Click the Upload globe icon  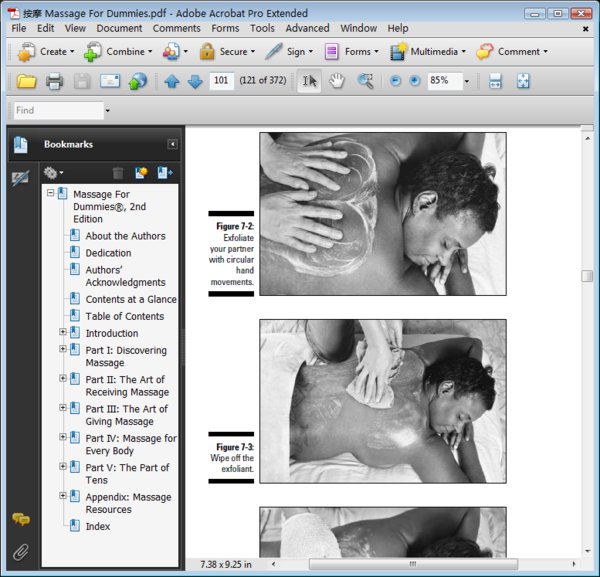[138, 81]
